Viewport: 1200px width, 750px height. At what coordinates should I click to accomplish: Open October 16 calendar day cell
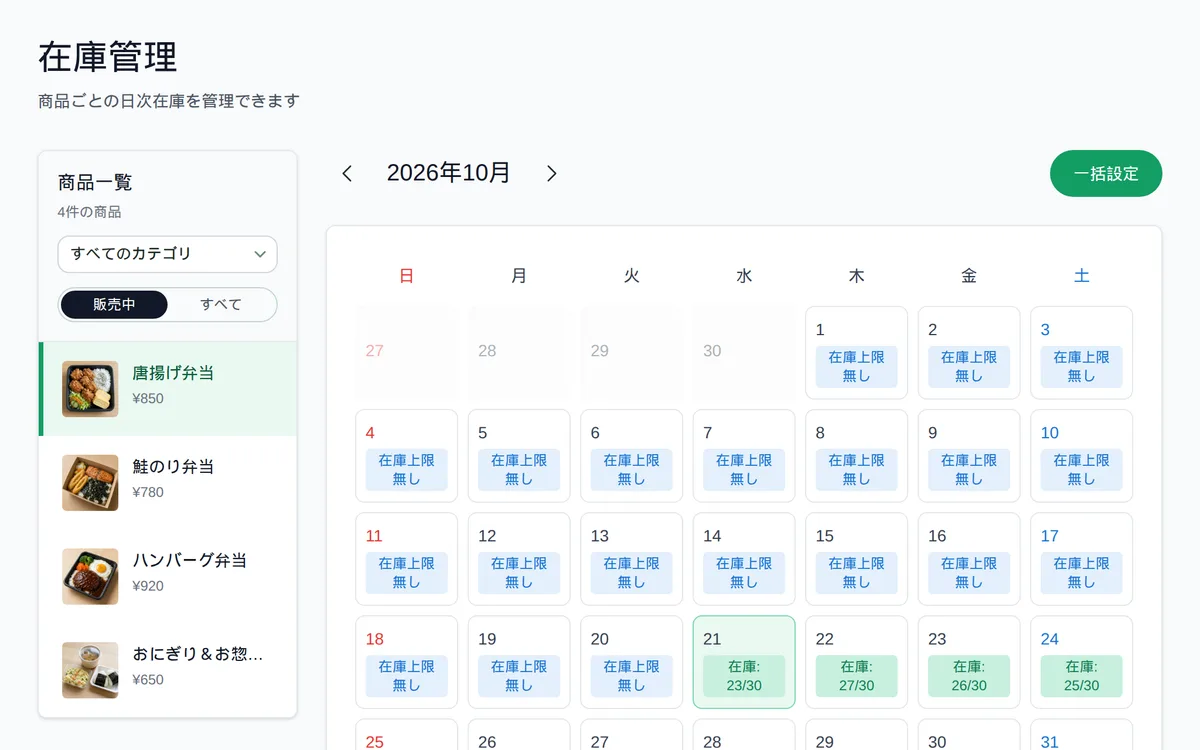click(x=969, y=559)
